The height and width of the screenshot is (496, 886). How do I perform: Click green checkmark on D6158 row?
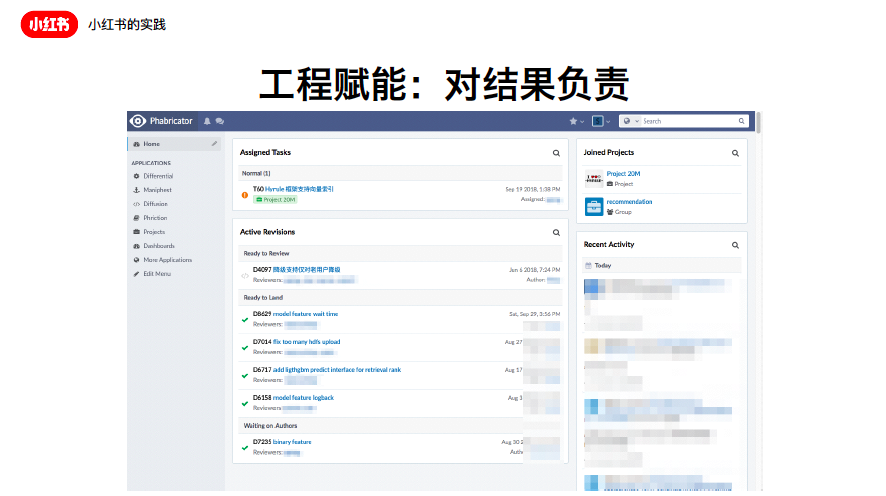coord(245,403)
